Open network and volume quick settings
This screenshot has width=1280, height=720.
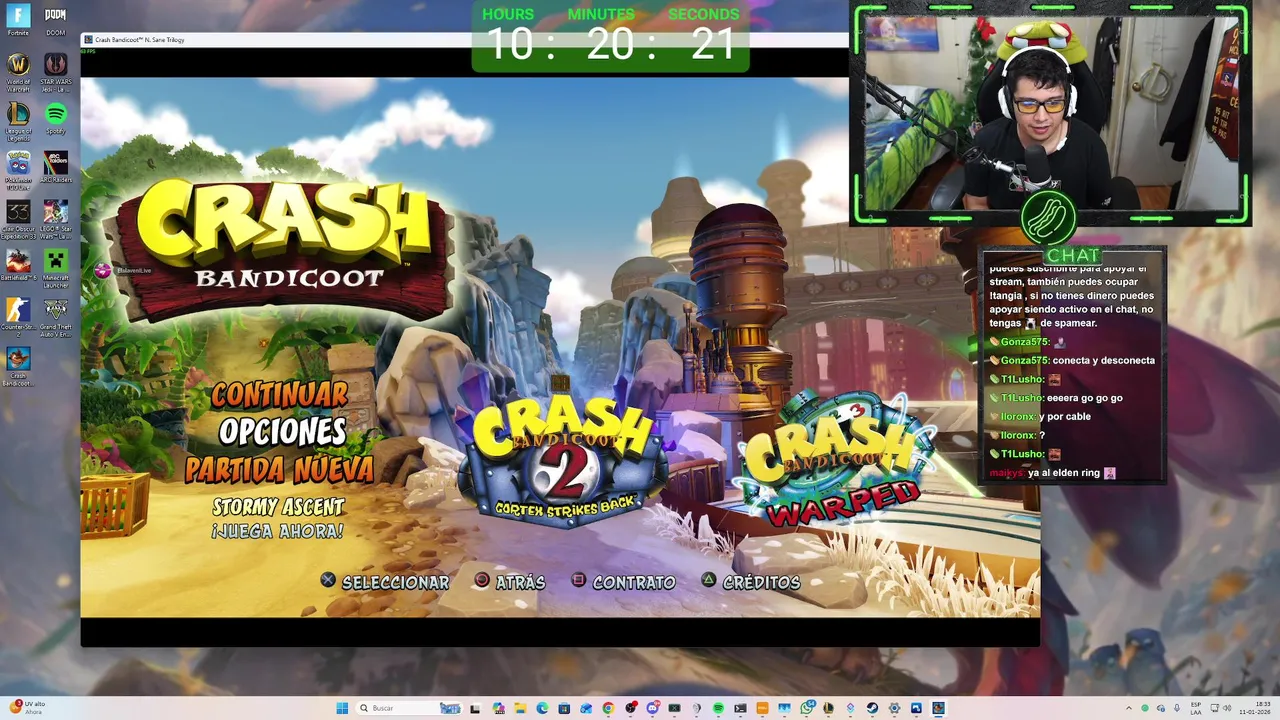(x=1222, y=708)
